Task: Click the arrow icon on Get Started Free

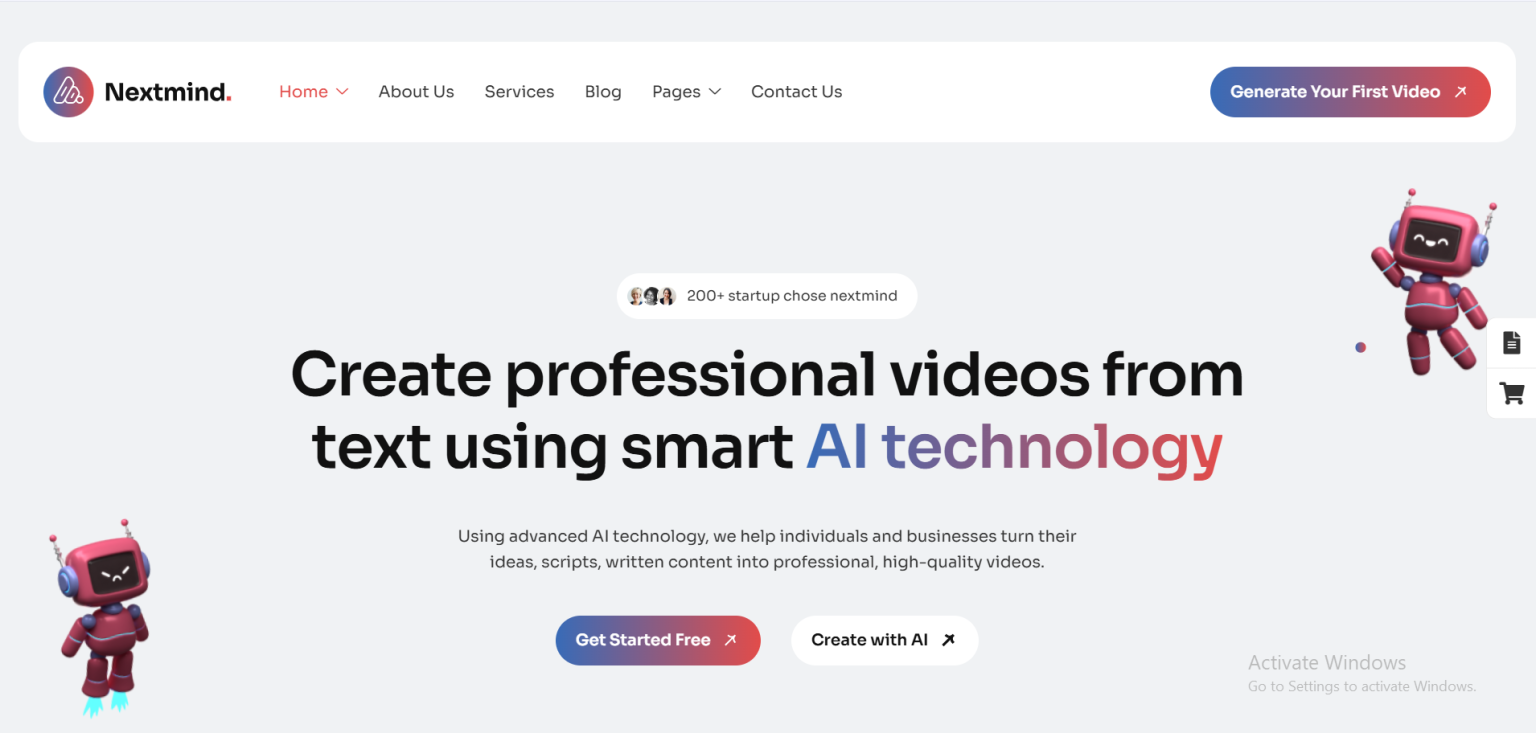Action: point(730,640)
